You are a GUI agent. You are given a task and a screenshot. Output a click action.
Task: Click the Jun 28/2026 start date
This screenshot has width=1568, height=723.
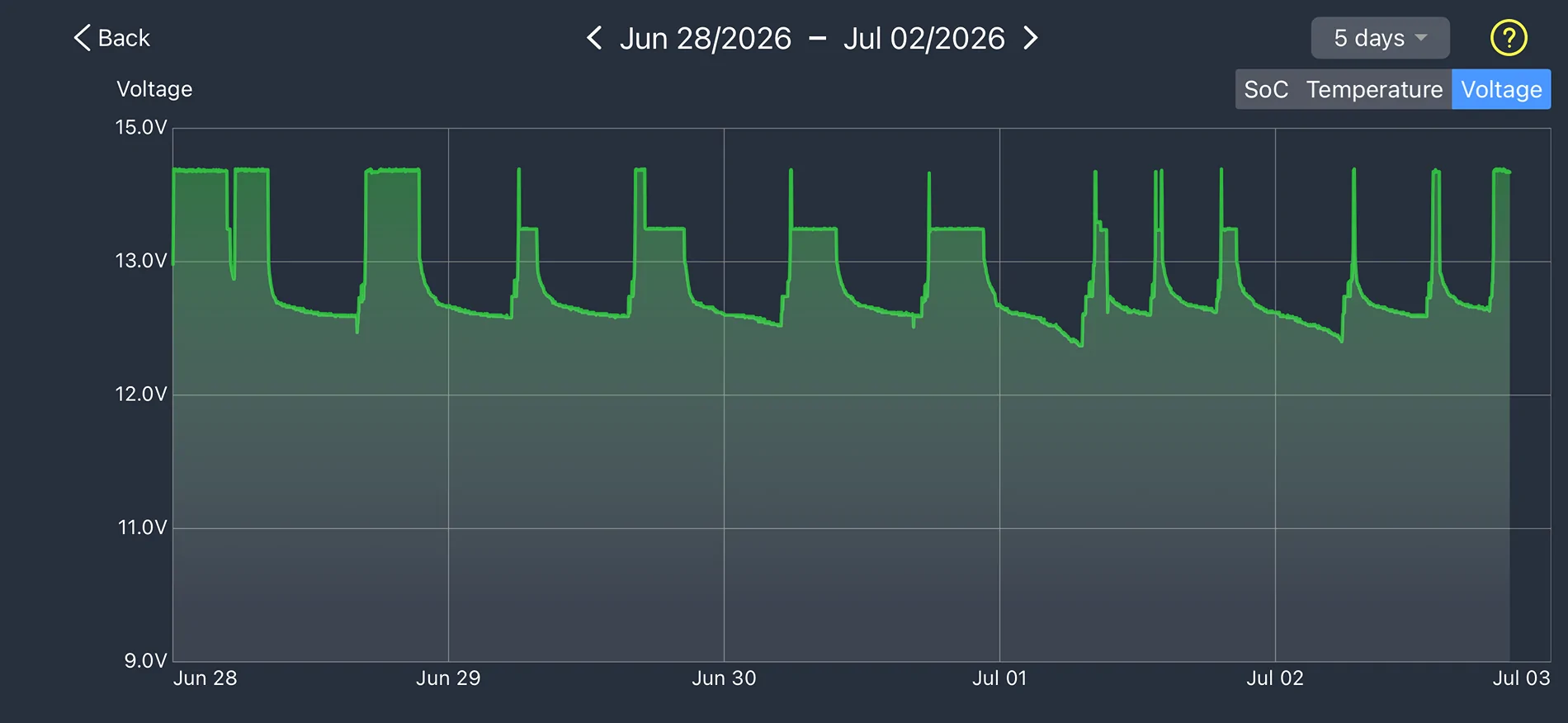click(706, 38)
